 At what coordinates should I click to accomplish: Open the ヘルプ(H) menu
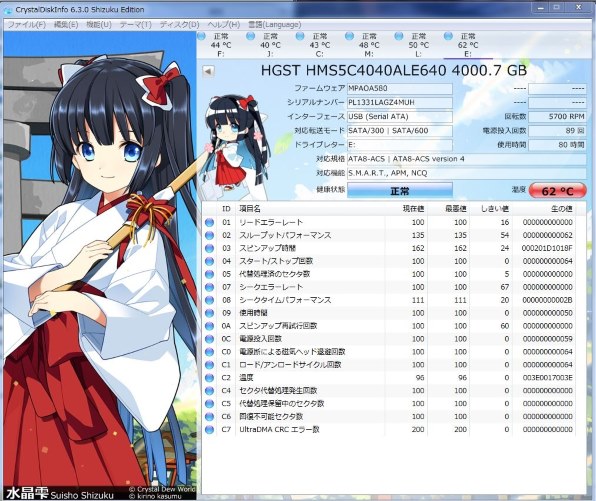[224, 25]
